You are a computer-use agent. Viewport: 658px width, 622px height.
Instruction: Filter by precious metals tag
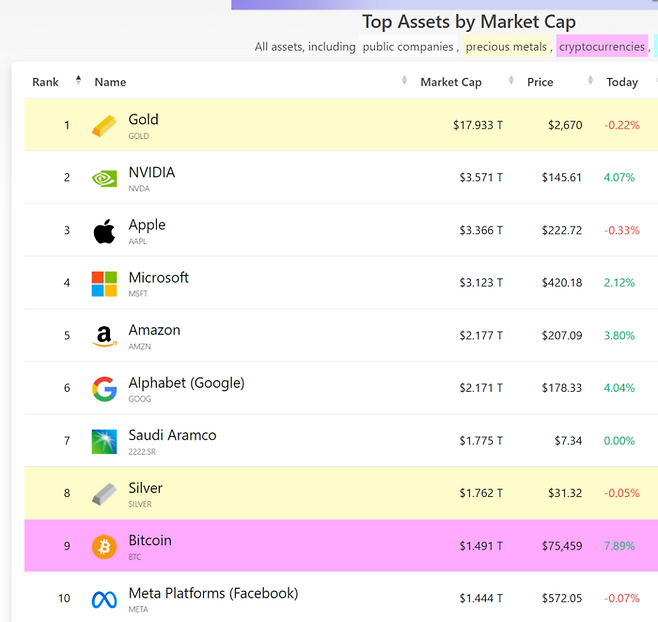pos(506,47)
